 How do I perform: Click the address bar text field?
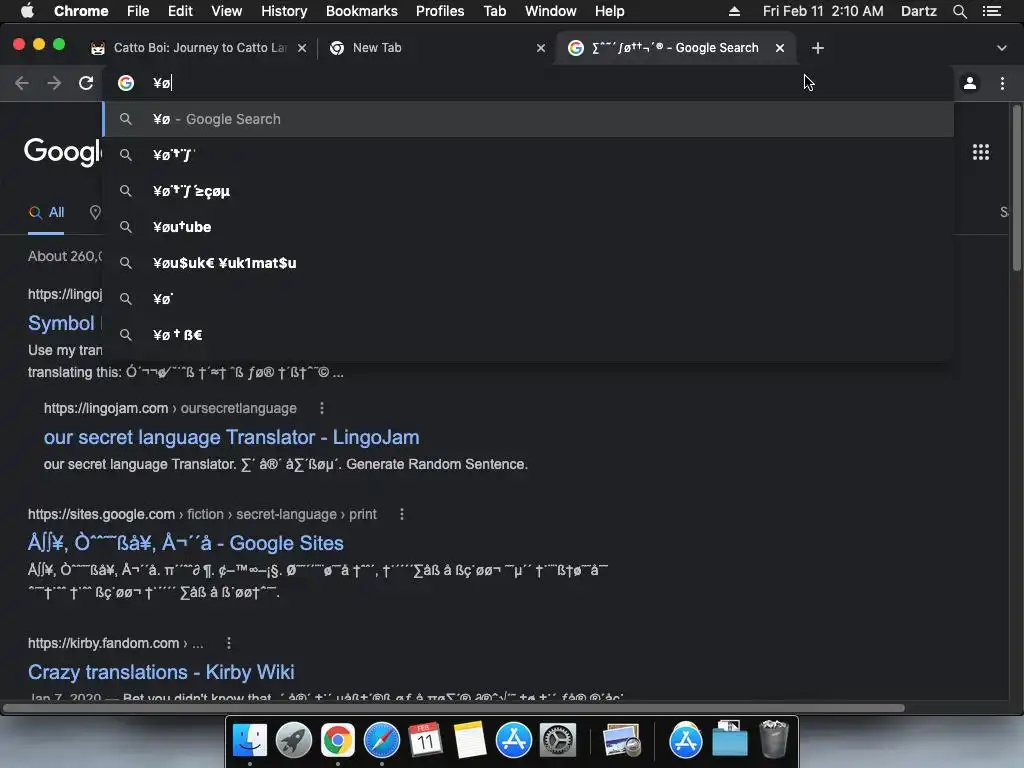pos(529,83)
